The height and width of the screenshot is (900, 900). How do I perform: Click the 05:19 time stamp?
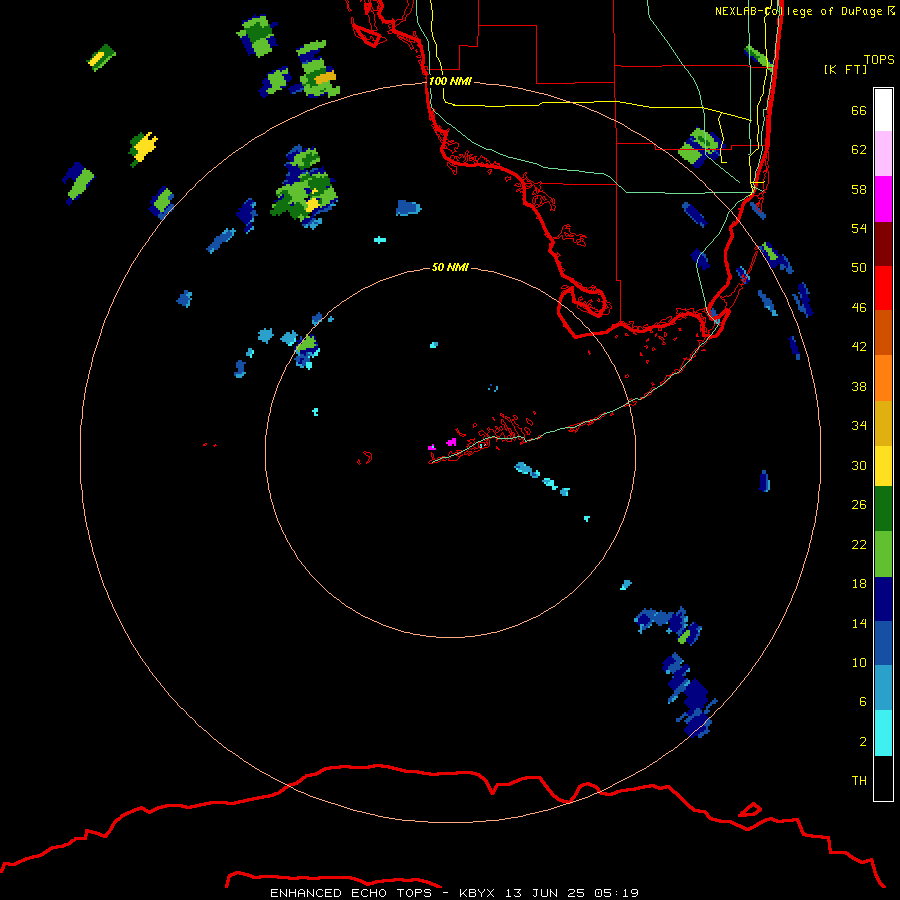tap(617, 893)
